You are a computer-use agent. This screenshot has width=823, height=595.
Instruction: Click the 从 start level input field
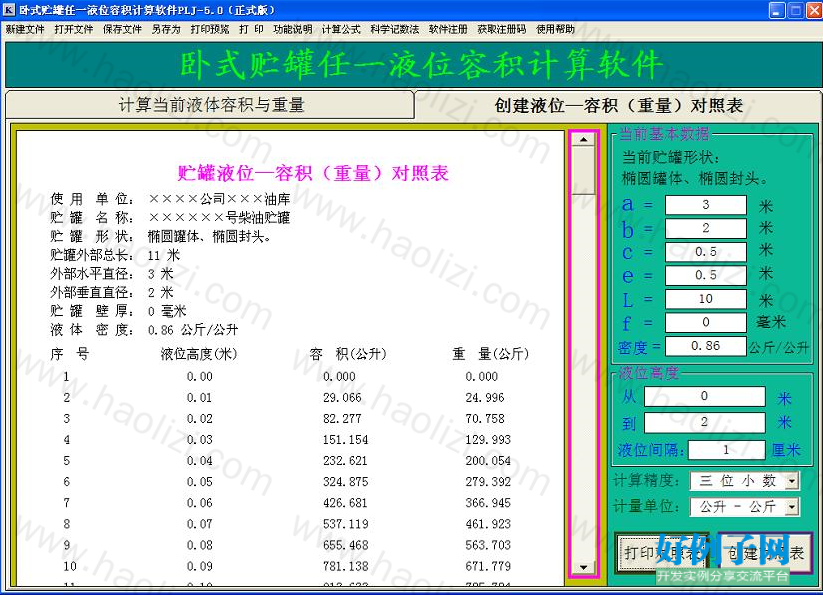pyautogui.click(x=704, y=396)
